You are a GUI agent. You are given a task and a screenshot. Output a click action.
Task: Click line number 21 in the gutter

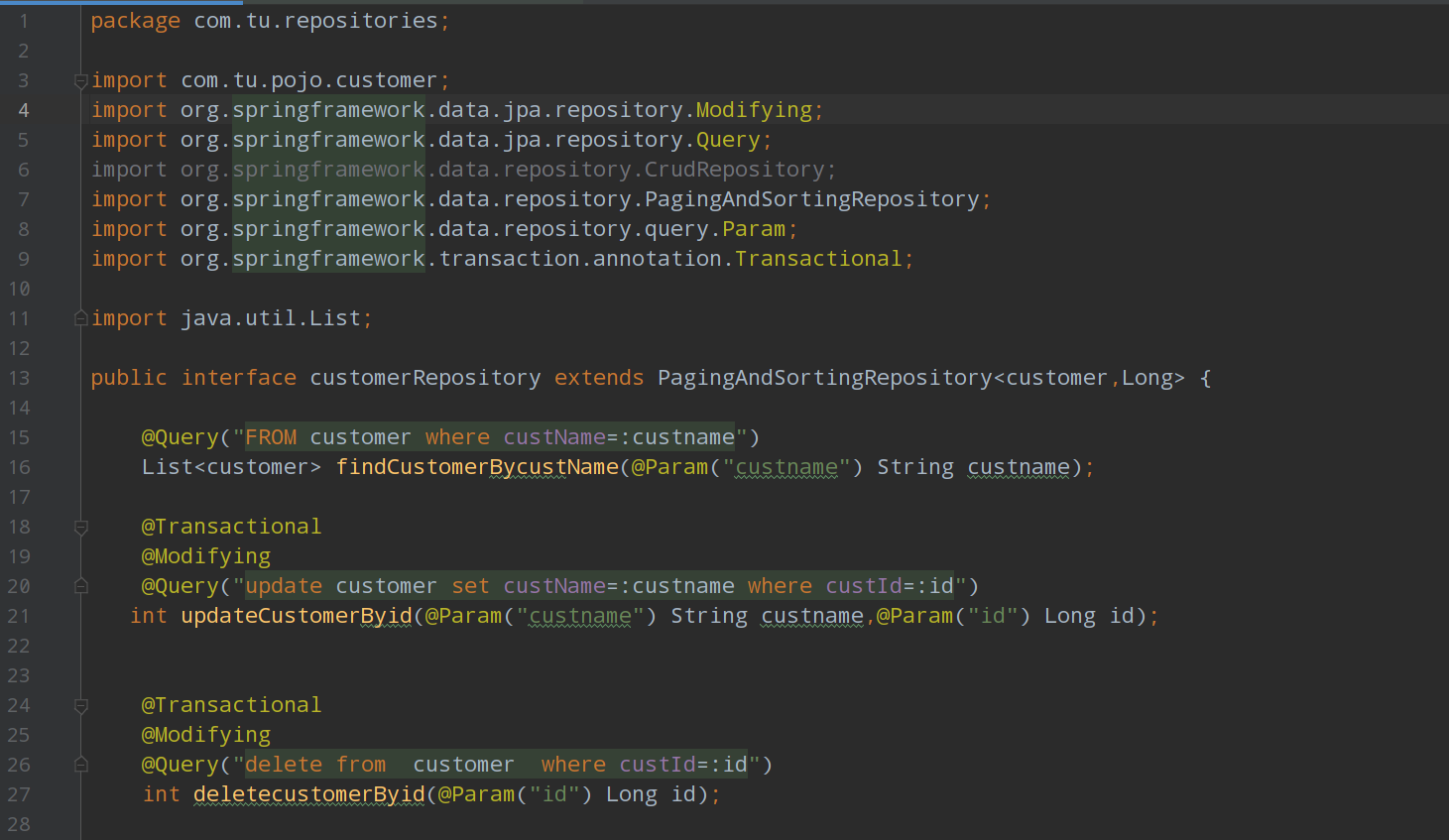click(x=19, y=616)
